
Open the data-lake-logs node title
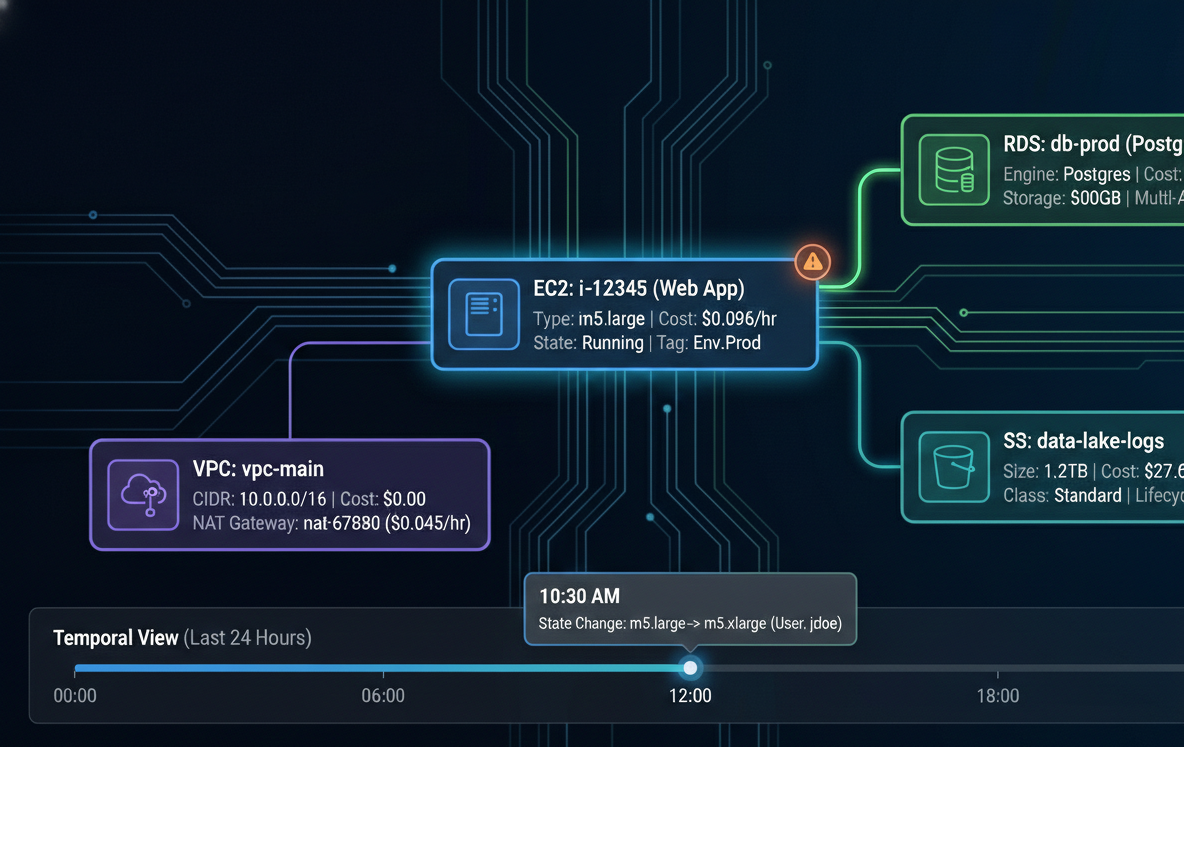(x=1083, y=441)
